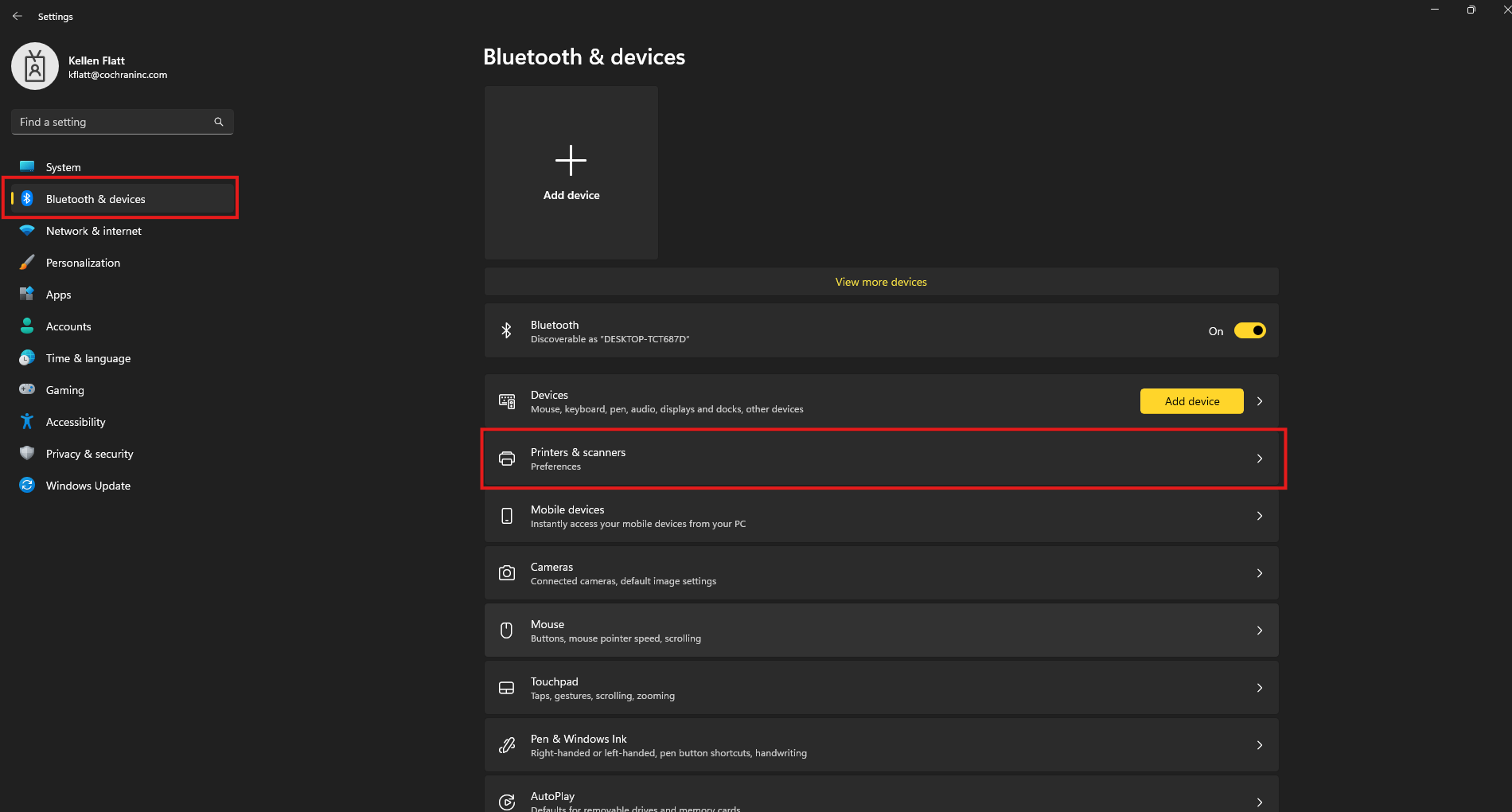Click the Personalization paintbrush icon
Screen dimensions: 1512x812
click(x=27, y=262)
